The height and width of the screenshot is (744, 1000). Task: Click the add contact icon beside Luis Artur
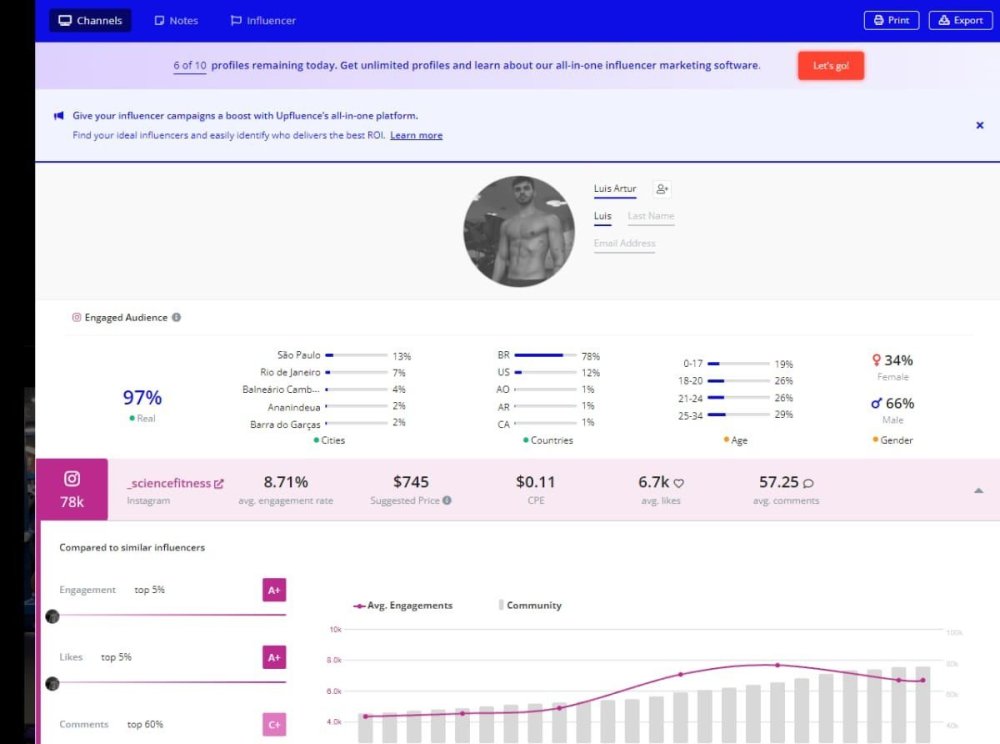tap(662, 189)
